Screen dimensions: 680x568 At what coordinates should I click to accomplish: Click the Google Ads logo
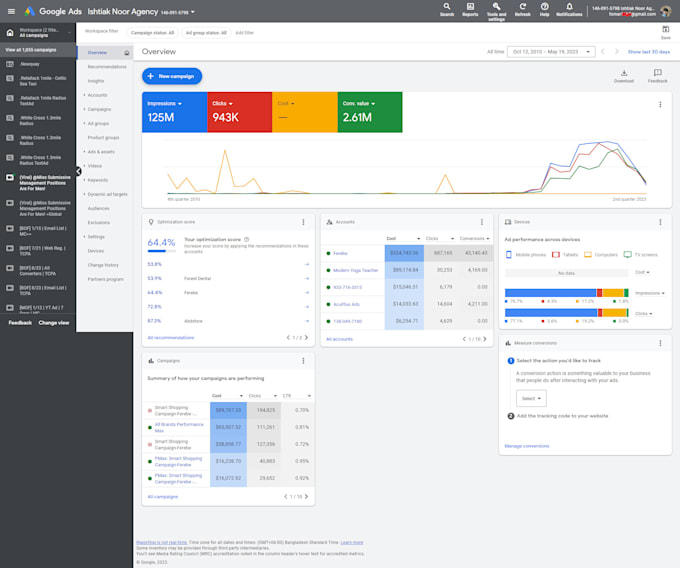(53, 11)
